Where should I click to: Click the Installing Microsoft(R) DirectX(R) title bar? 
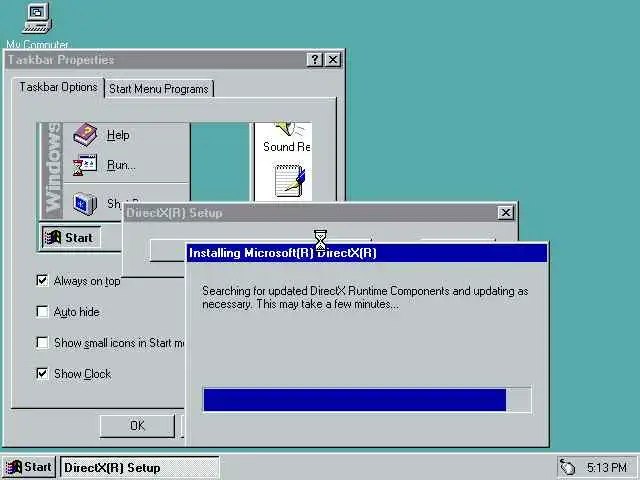click(367, 253)
